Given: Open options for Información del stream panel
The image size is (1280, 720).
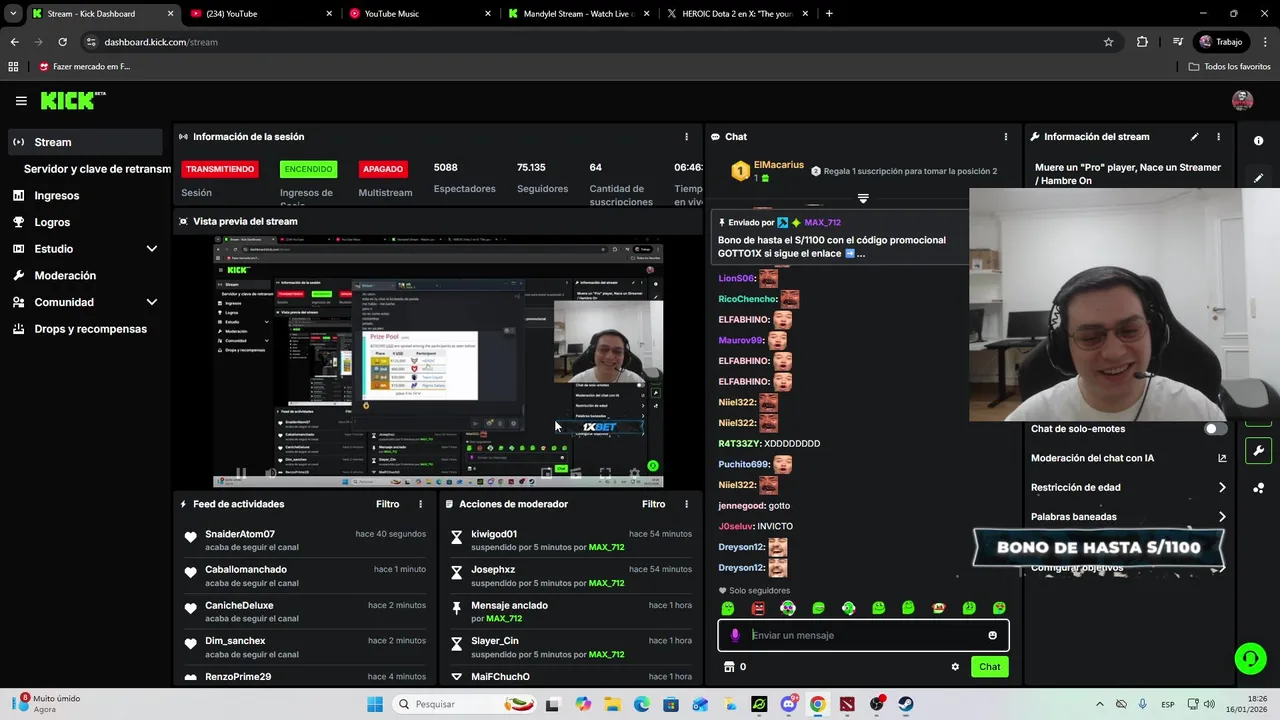Looking at the screenshot, I should point(1218,137).
